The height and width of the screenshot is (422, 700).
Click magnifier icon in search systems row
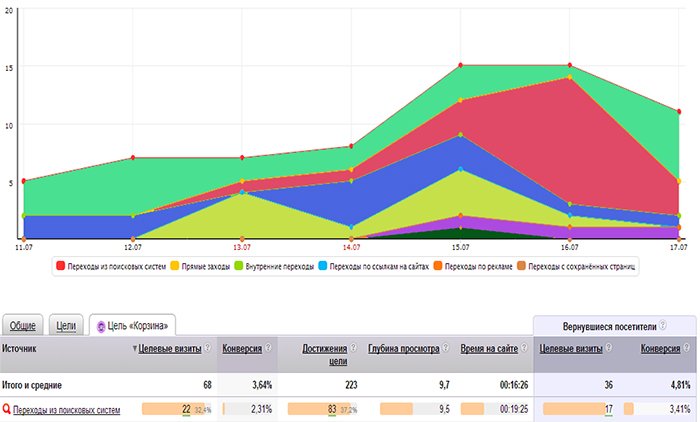tap(7, 410)
